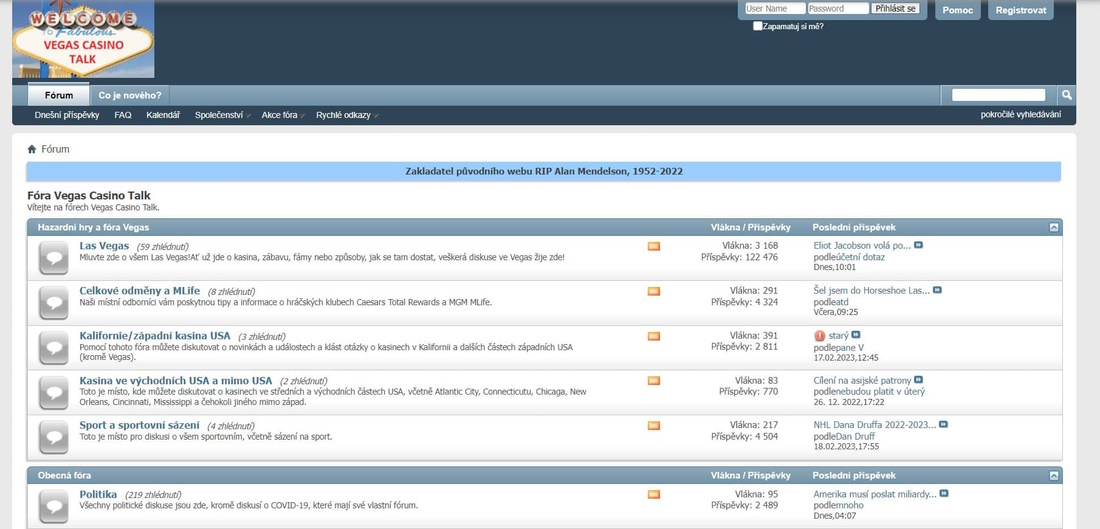Viewport: 1100px width, 529px height.
Task: Open the Akce fóra dropdown menu
Action: coord(283,115)
